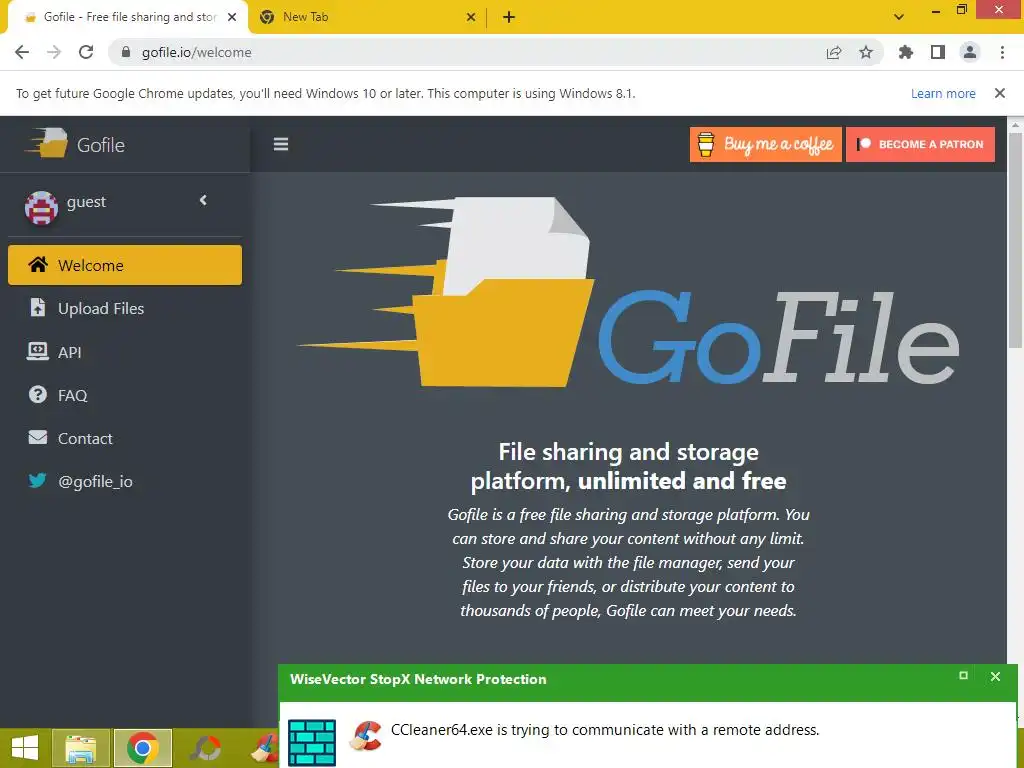Click the FAQ question mark icon
1024x768 pixels.
pos(38,394)
